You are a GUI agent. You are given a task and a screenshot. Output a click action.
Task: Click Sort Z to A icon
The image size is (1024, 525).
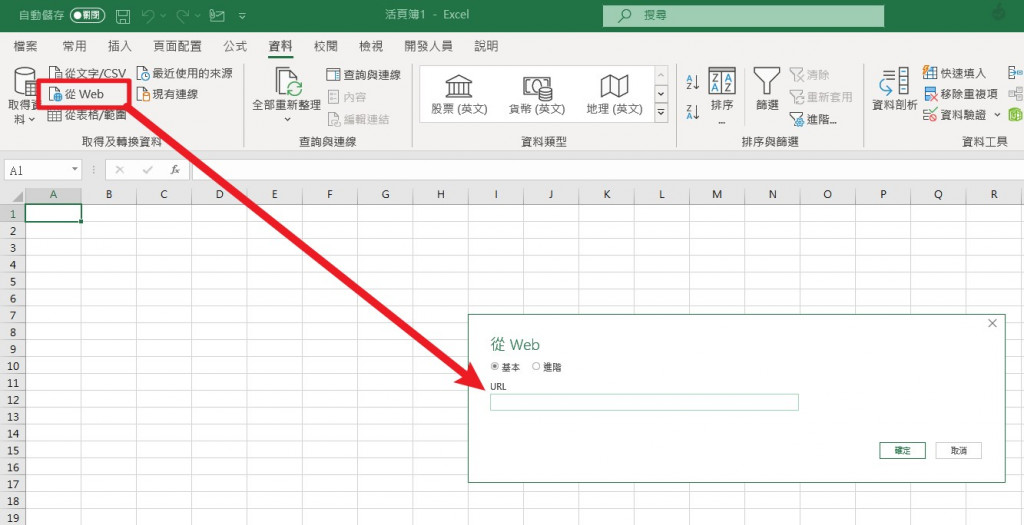point(693,112)
